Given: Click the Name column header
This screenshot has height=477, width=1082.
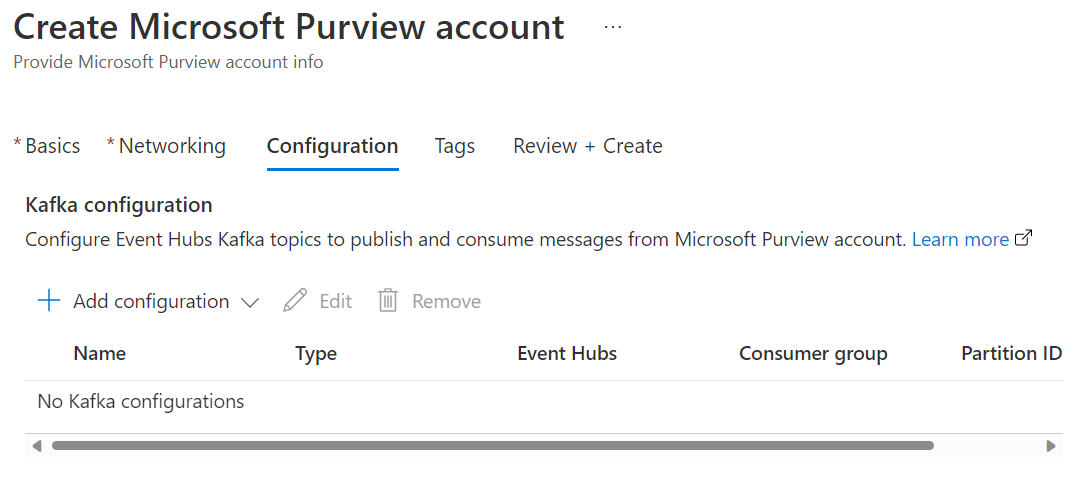Looking at the screenshot, I should 100,353.
